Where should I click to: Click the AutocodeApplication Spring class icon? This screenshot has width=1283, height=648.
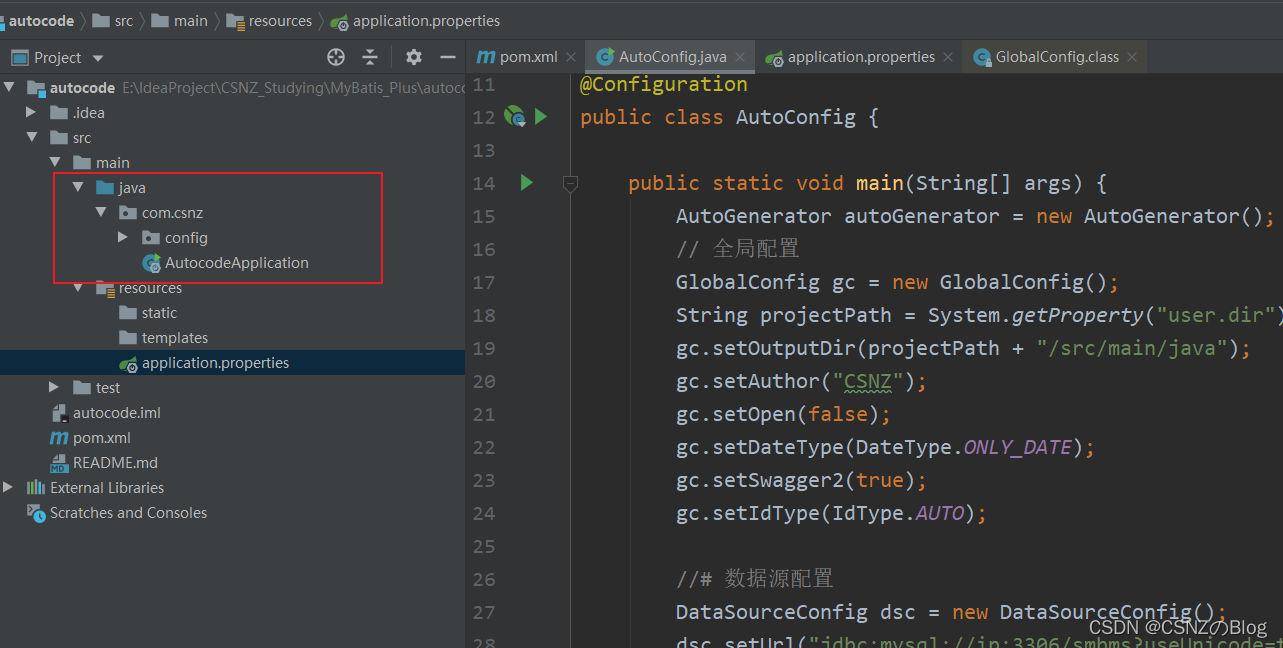click(x=152, y=263)
